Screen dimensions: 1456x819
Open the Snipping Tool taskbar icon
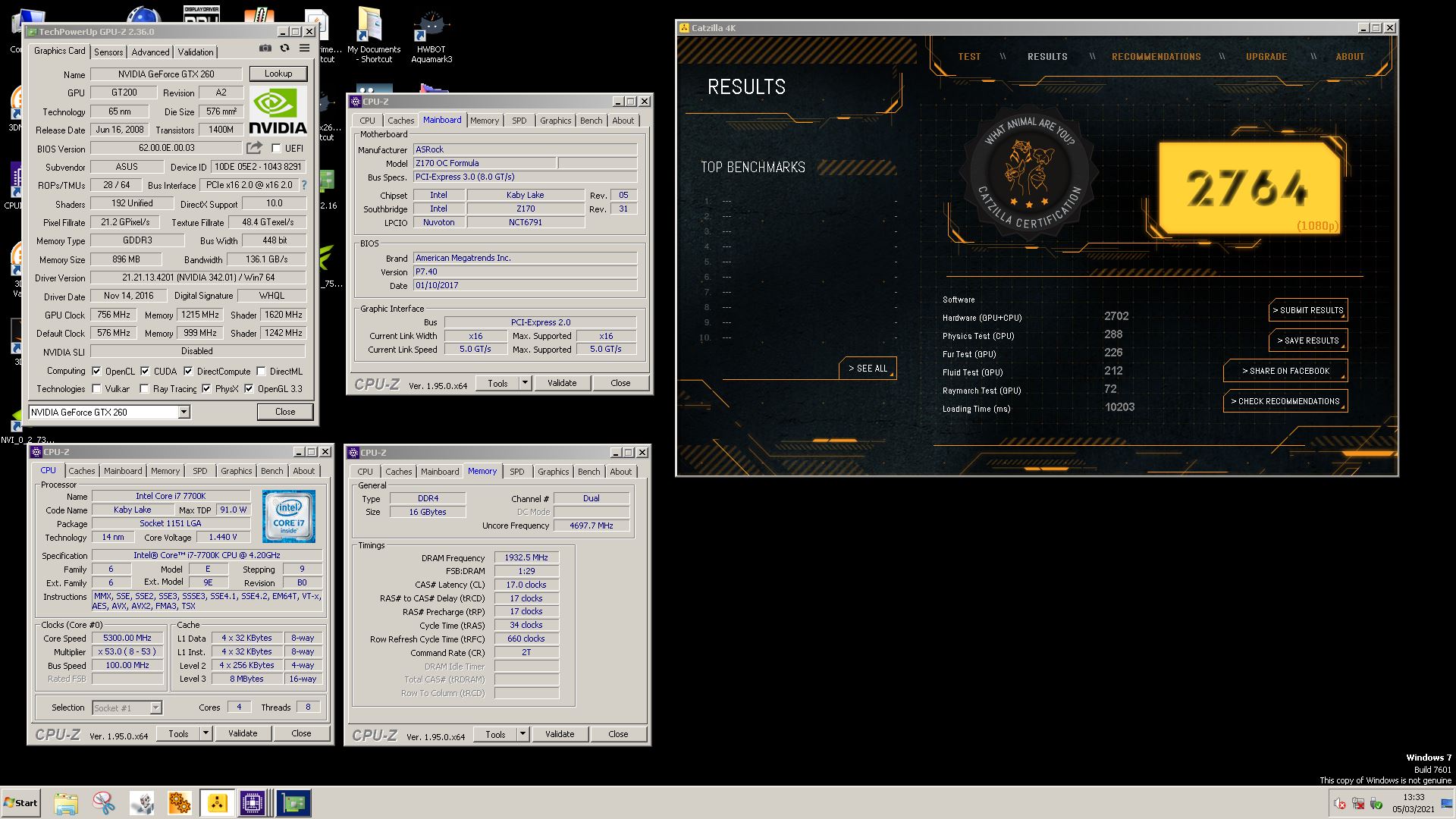point(104,803)
